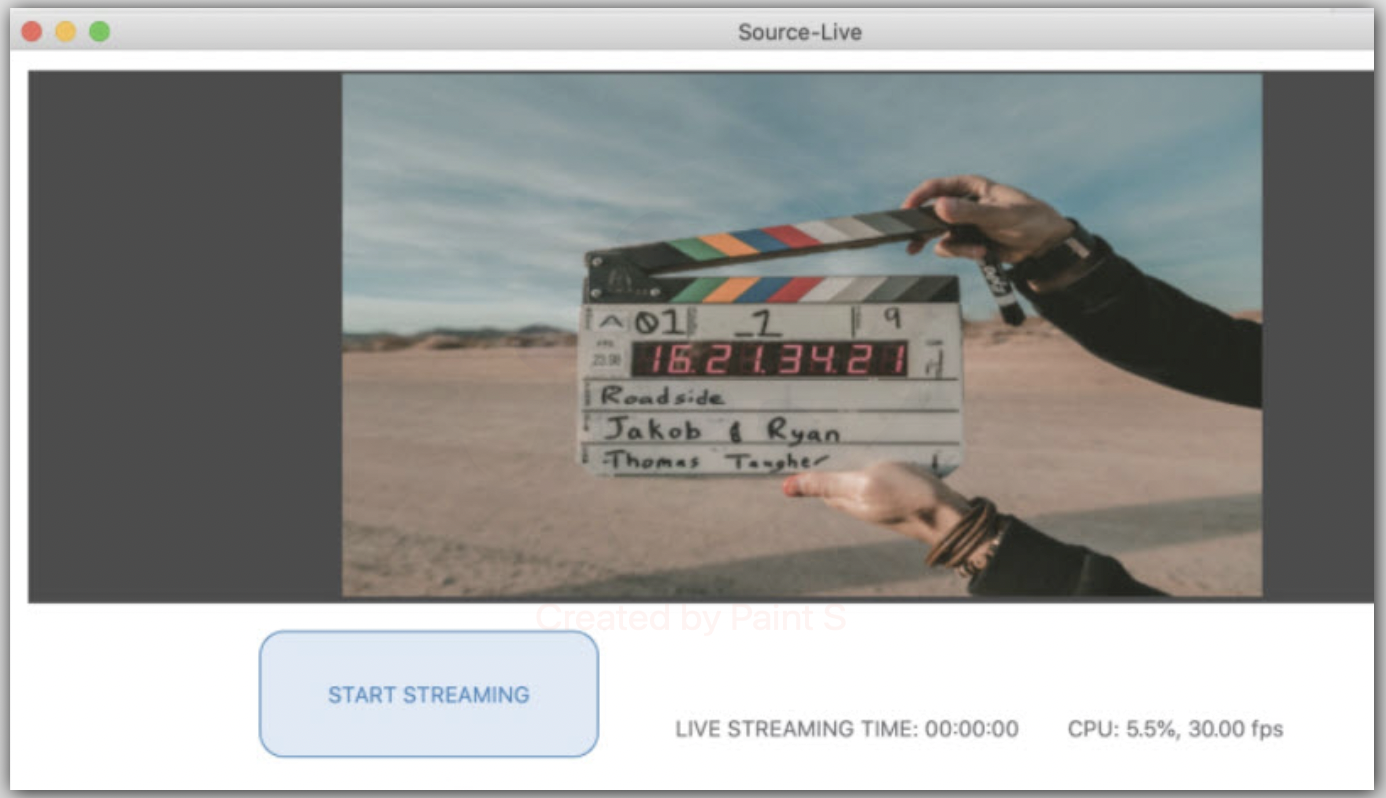Minimize the window using the yellow button
Viewport: 1386px width, 798px height.
[x=66, y=32]
